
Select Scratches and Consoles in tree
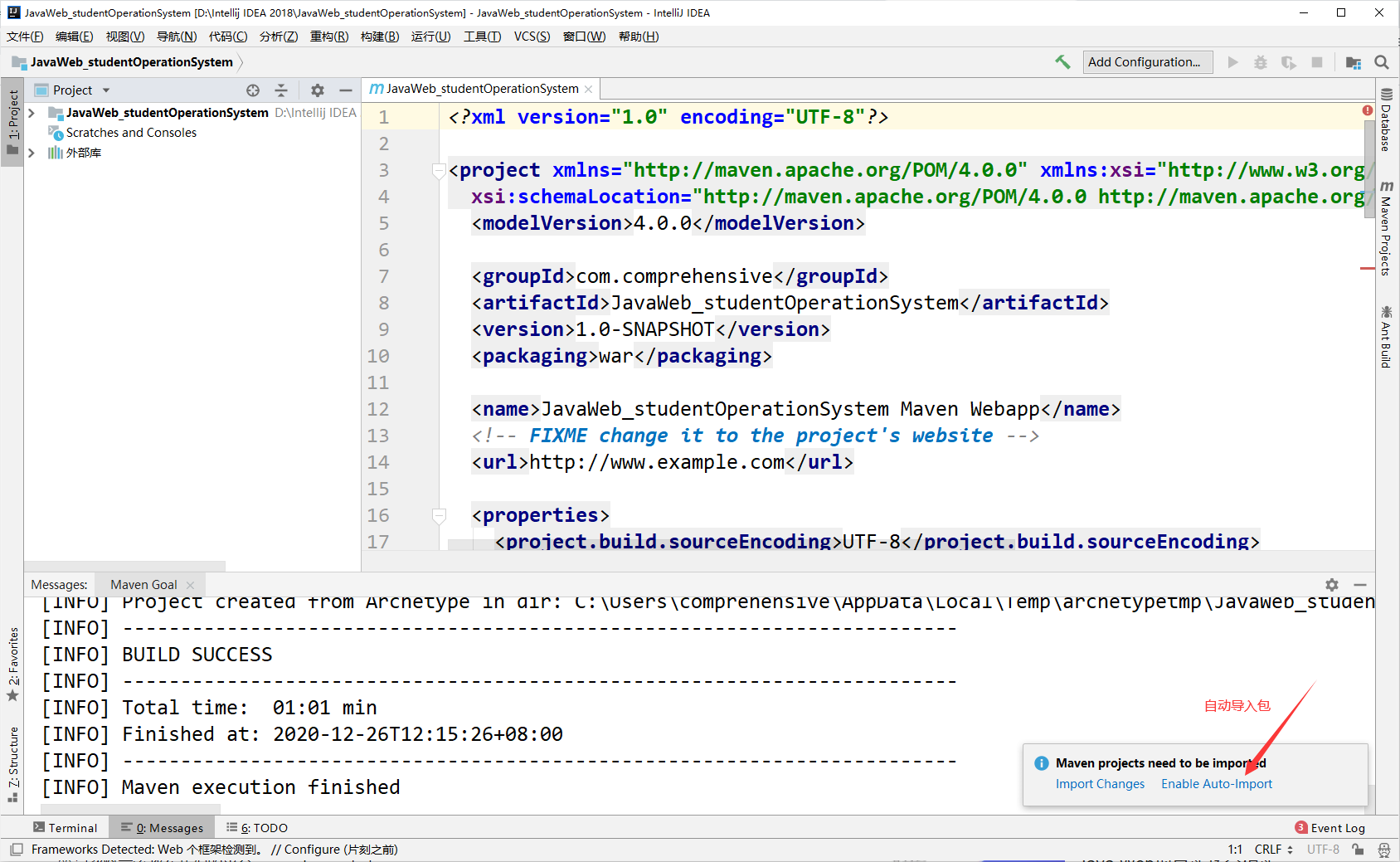tap(131, 133)
